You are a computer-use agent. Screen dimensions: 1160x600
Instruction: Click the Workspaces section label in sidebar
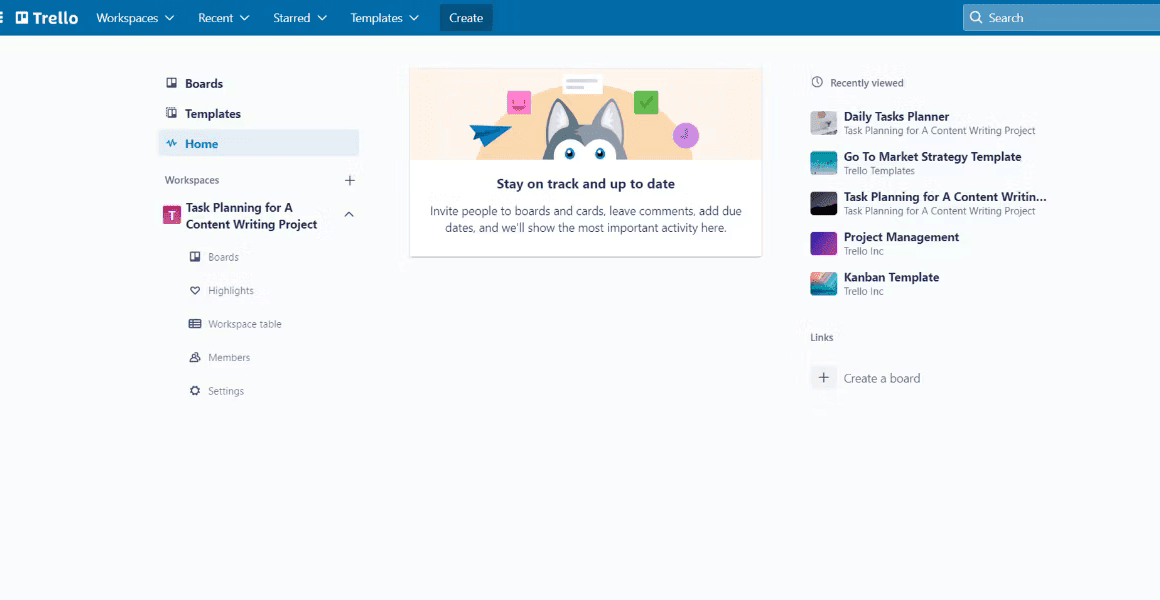192,180
